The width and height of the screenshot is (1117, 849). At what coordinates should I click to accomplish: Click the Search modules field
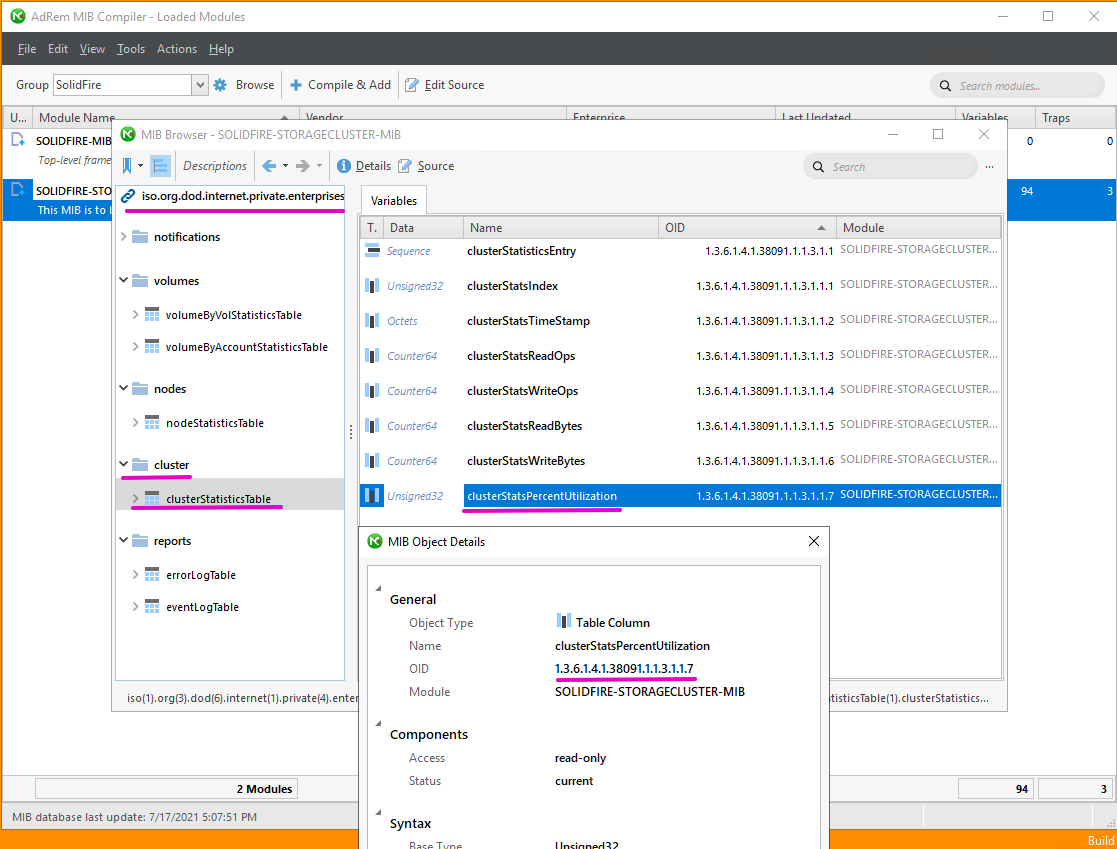(x=1017, y=85)
